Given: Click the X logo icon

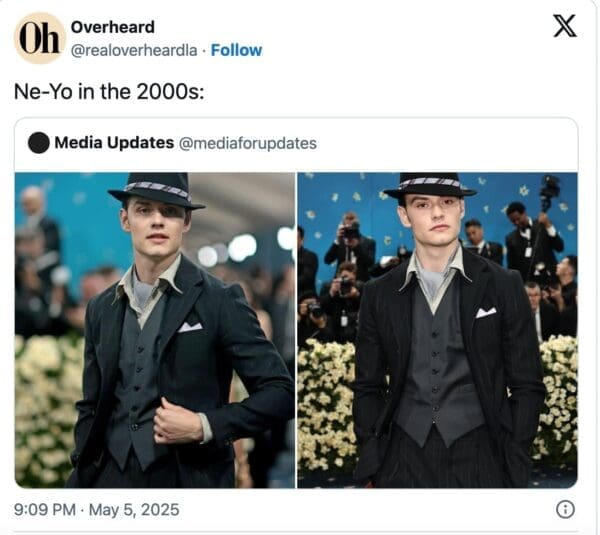Looking at the screenshot, I should [565, 27].
